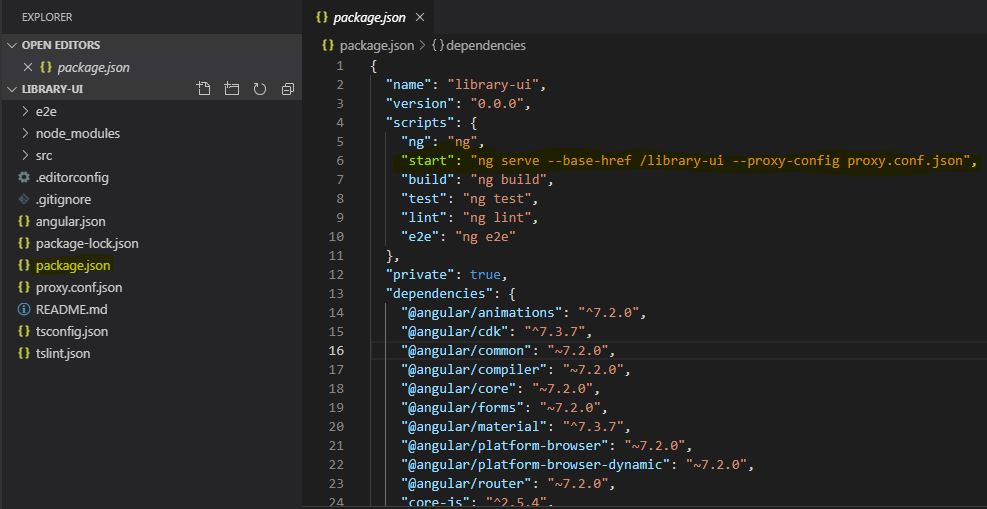Click the New Folder icon in explorer
The width and height of the screenshot is (987, 509).
click(232, 89)
